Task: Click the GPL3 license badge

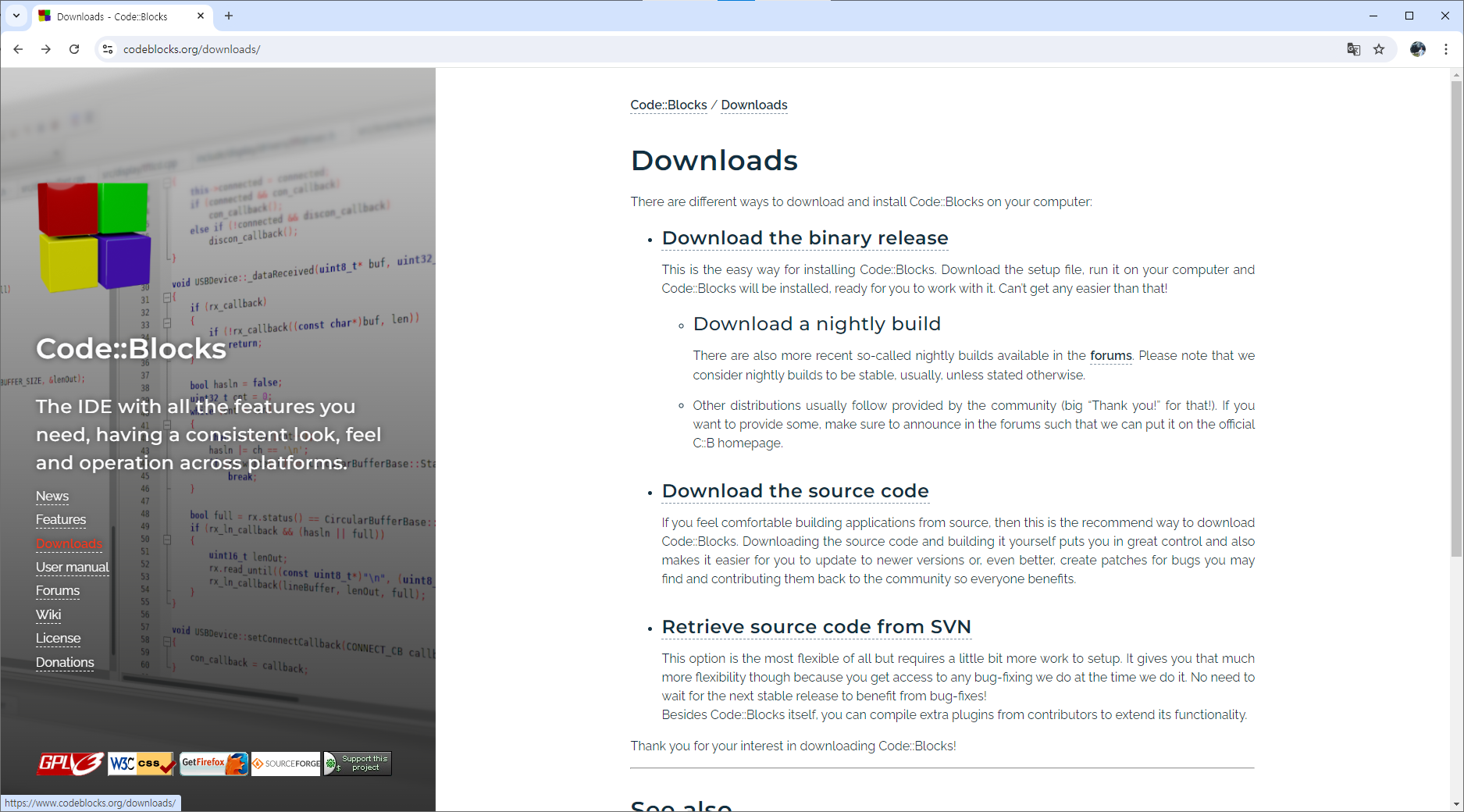Action: pyautogui.click(x=70, y=764)
